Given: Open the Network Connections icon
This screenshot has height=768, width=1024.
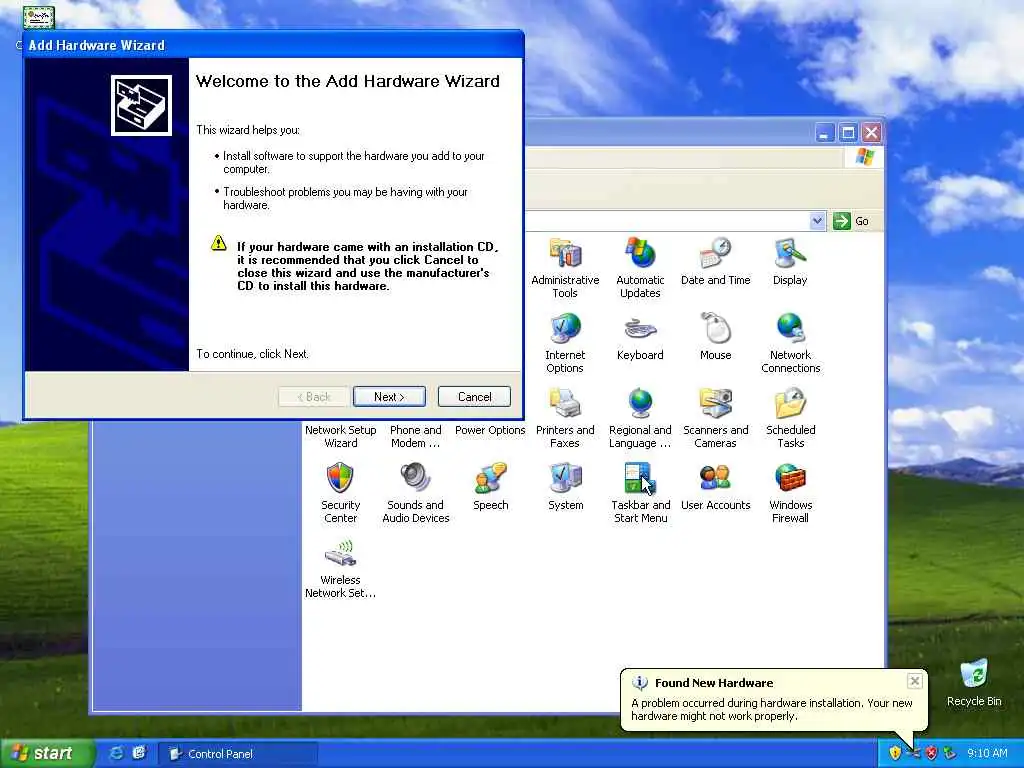Looking at the screenshot, I should (x=790, y=328).
